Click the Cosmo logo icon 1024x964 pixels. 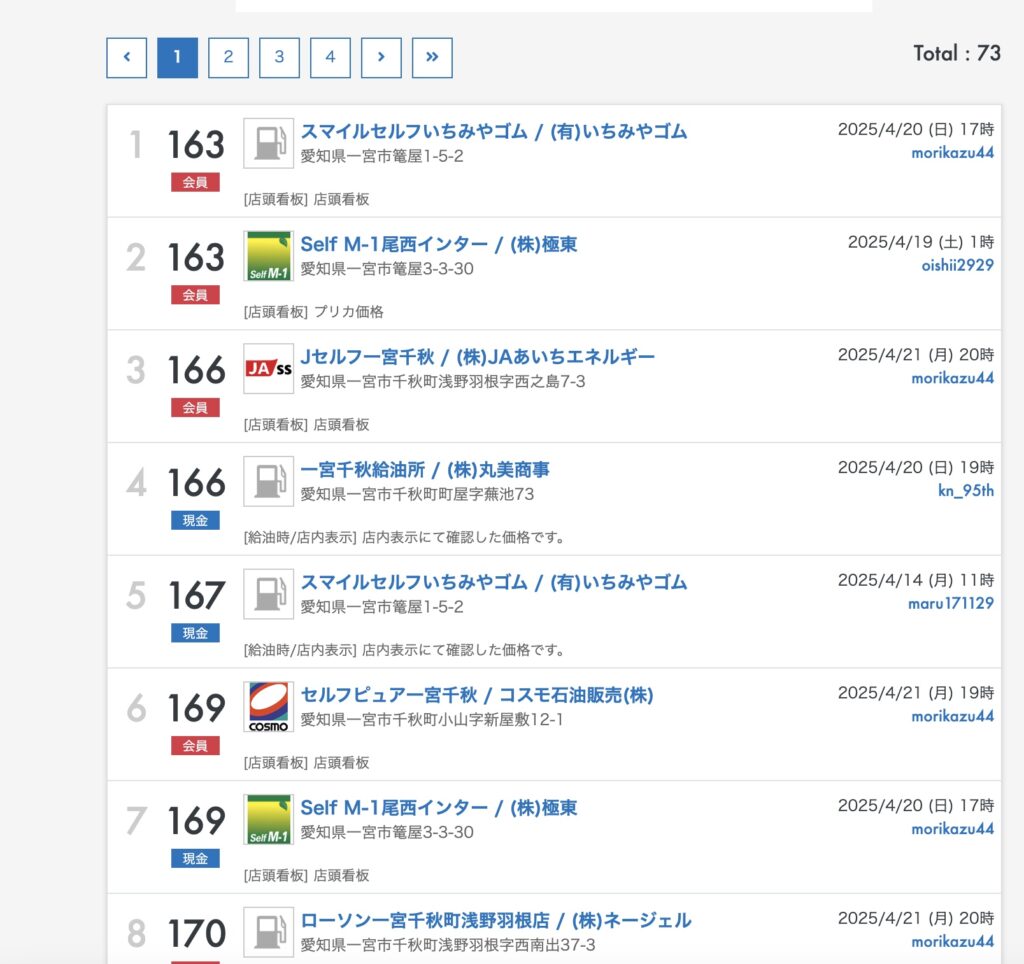[268, 707]
